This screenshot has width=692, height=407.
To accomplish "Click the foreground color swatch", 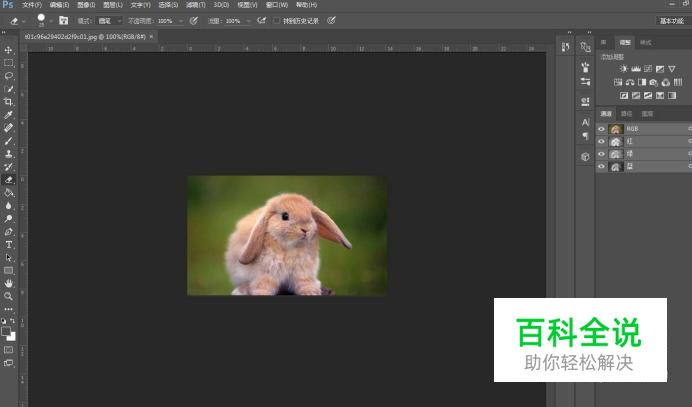I will point(6,329).
